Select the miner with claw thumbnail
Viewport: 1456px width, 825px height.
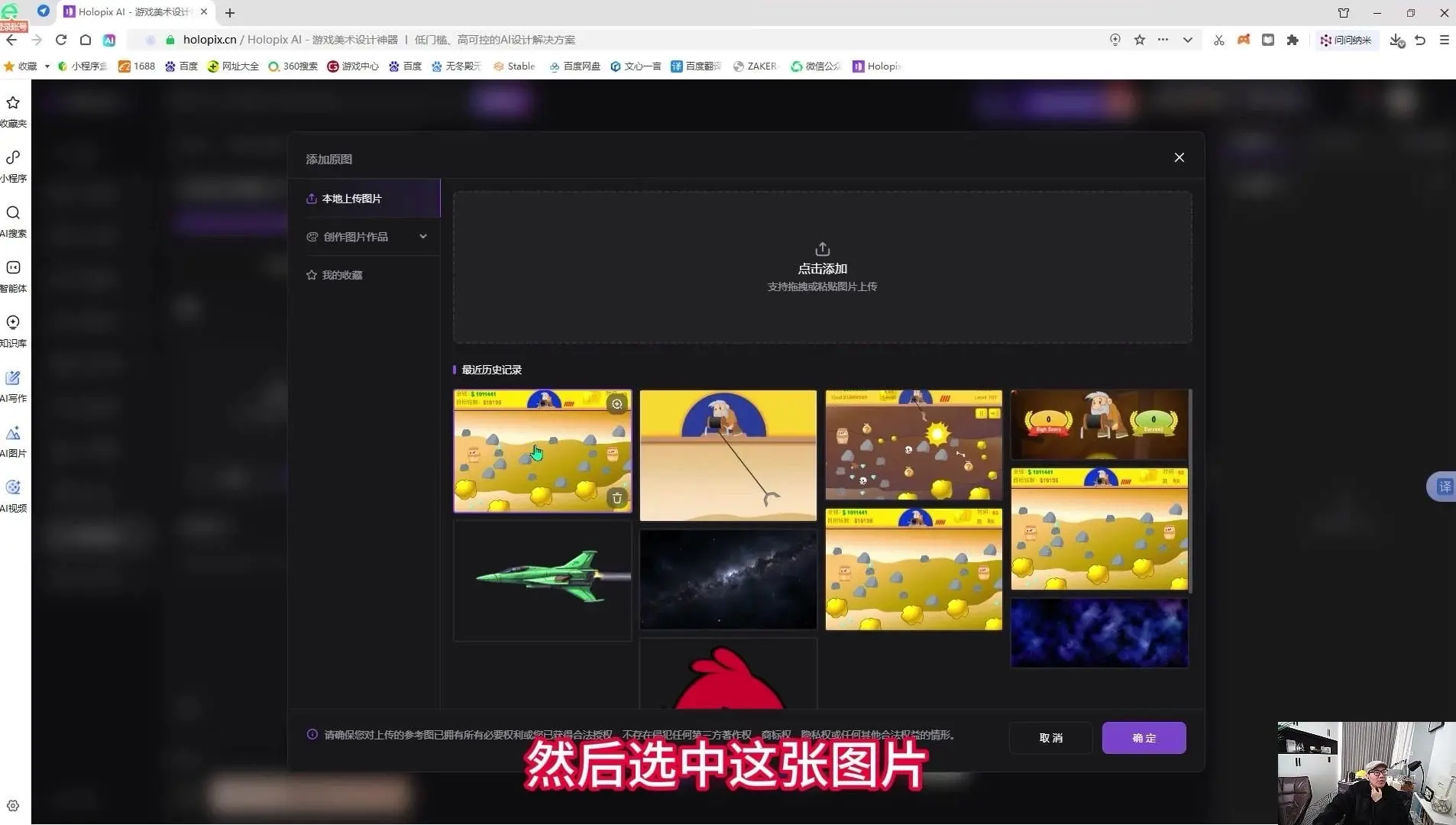[728, 455]
